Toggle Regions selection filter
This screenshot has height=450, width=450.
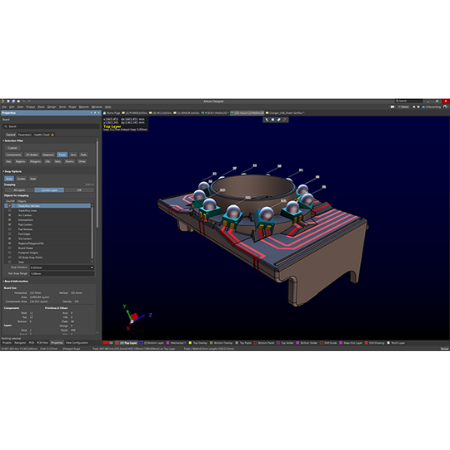click(20, 161)
